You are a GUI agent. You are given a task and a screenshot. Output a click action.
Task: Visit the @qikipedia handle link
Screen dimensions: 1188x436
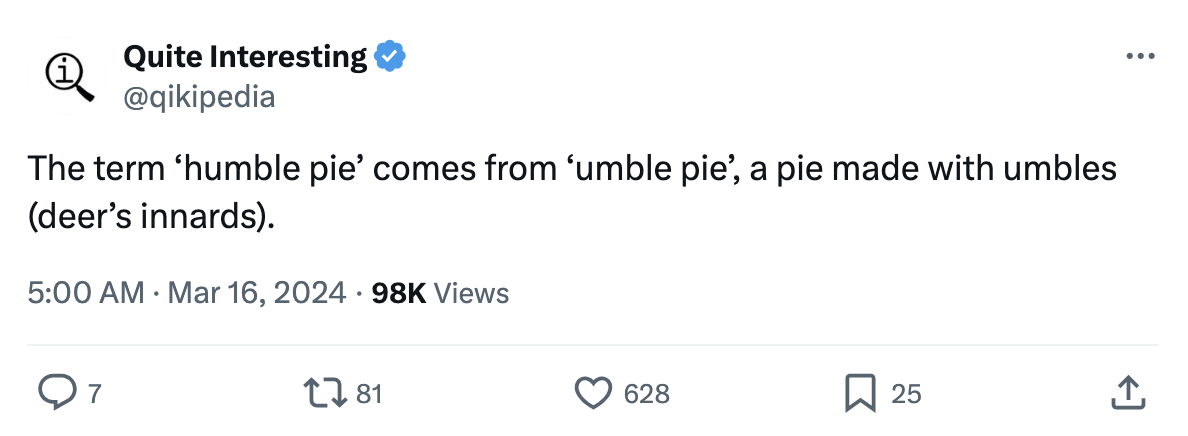coord(198,96)
